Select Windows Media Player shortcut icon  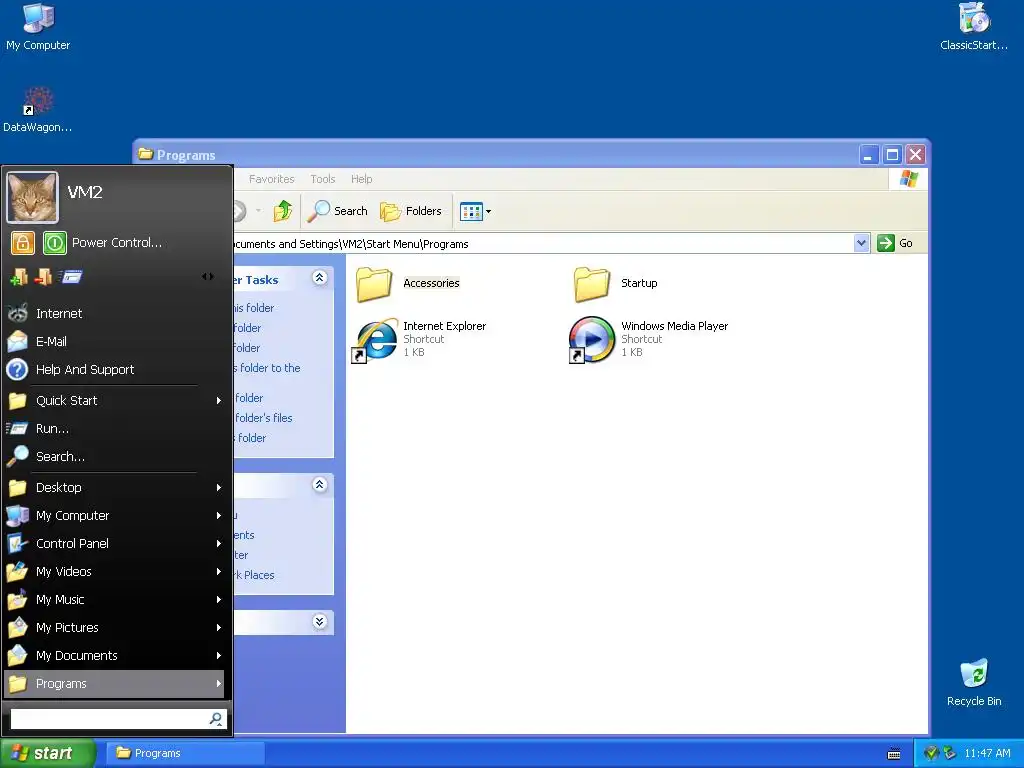click(592, 340)
